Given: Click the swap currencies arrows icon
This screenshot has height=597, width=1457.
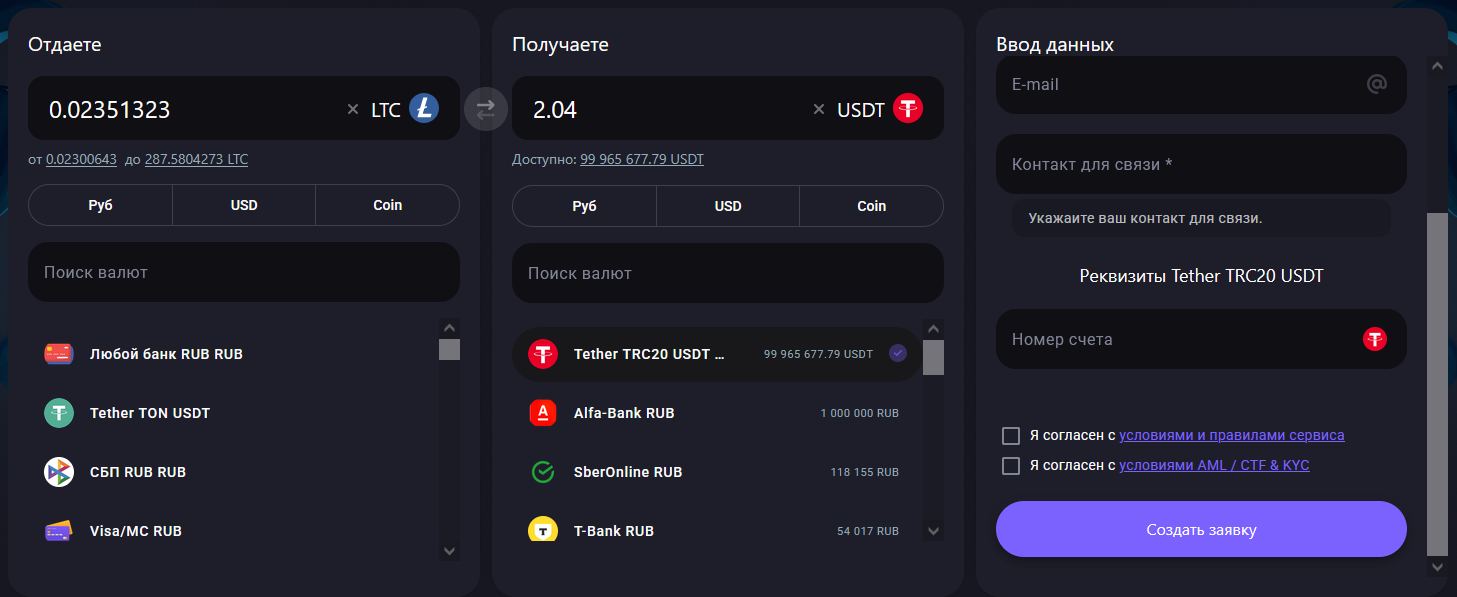Looking at the screenshot, I should click(x=485, y=109).
